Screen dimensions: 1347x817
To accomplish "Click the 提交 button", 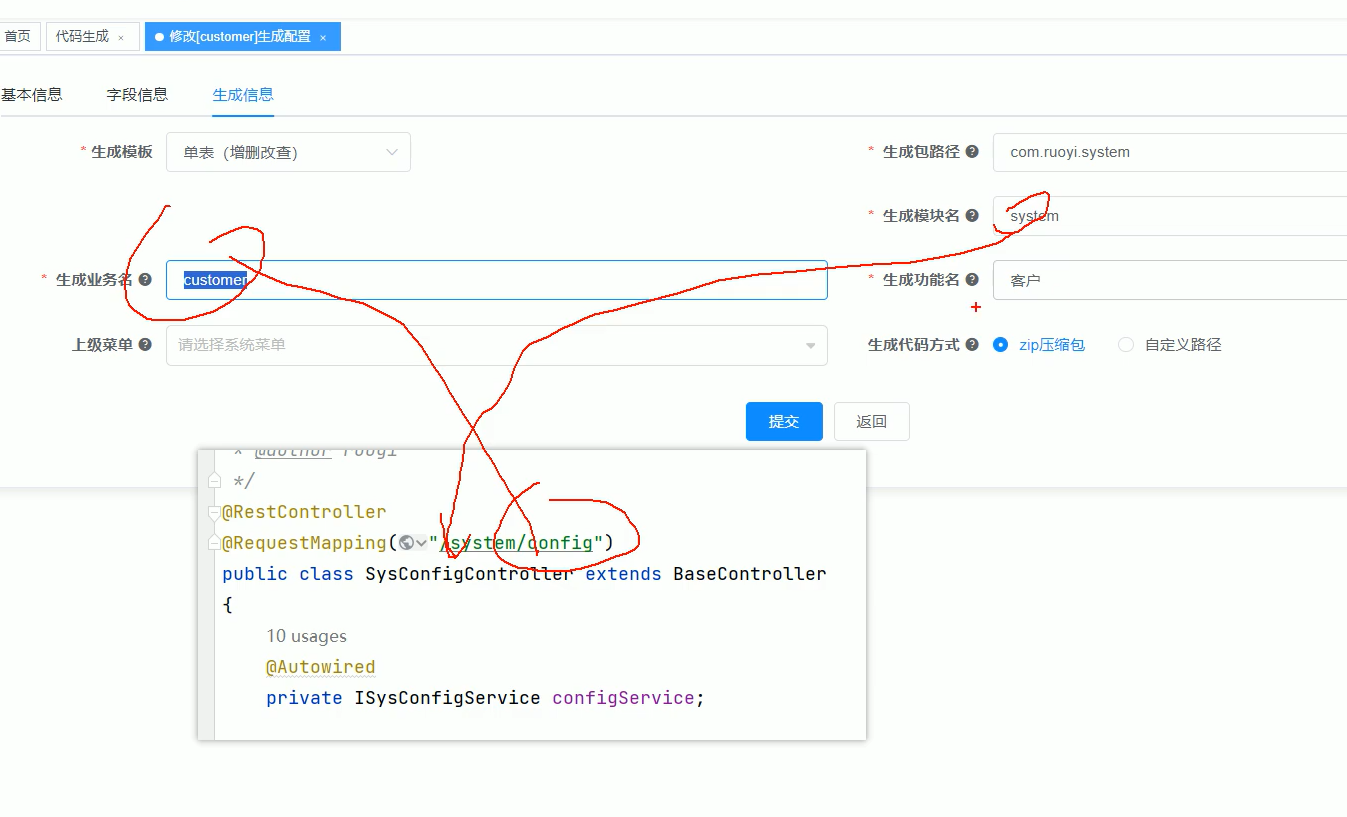I will point(784,422).
